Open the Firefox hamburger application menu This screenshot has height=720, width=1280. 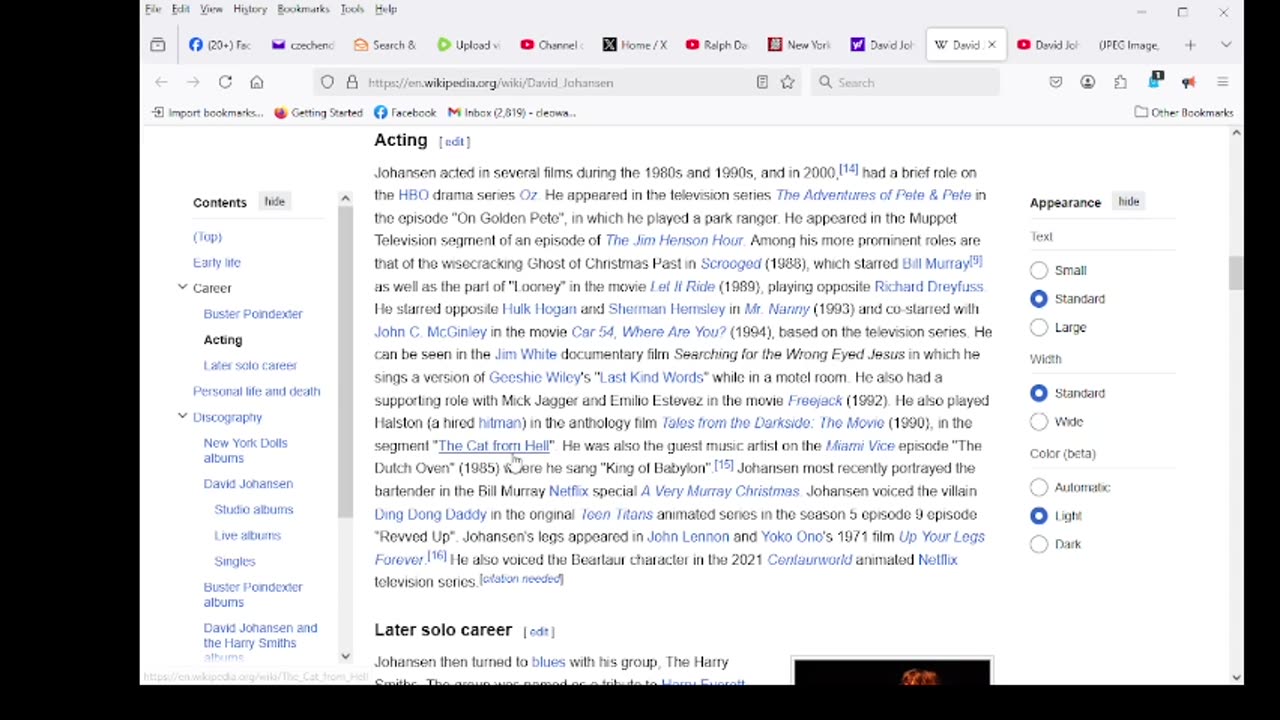[x=1222, y=82]
